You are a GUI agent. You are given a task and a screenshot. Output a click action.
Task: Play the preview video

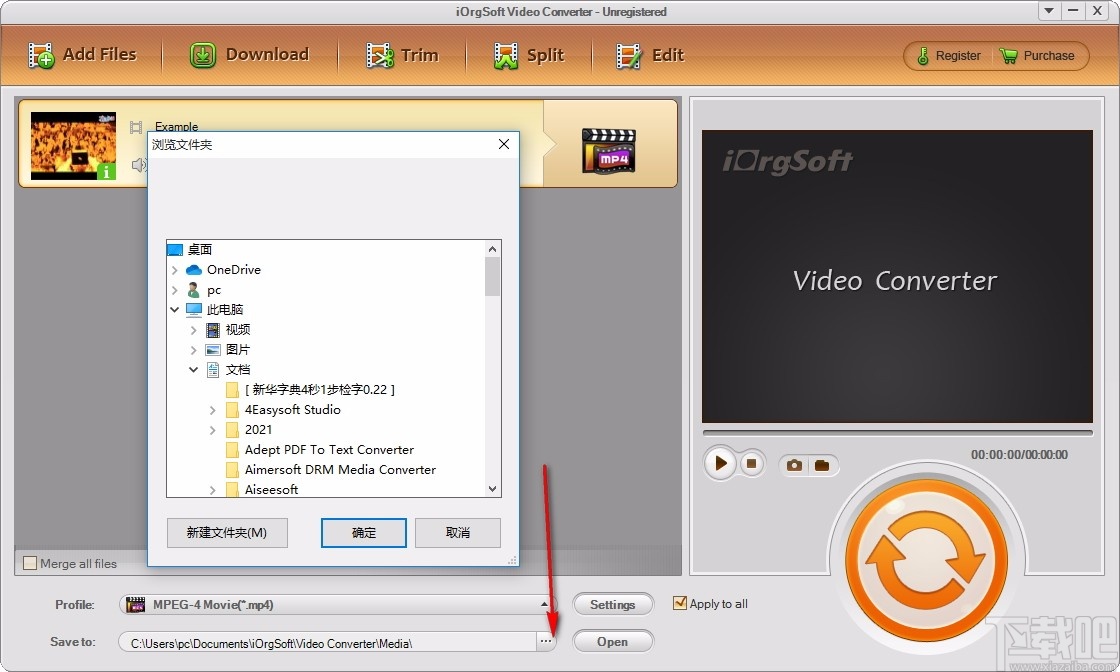(720, 463)
